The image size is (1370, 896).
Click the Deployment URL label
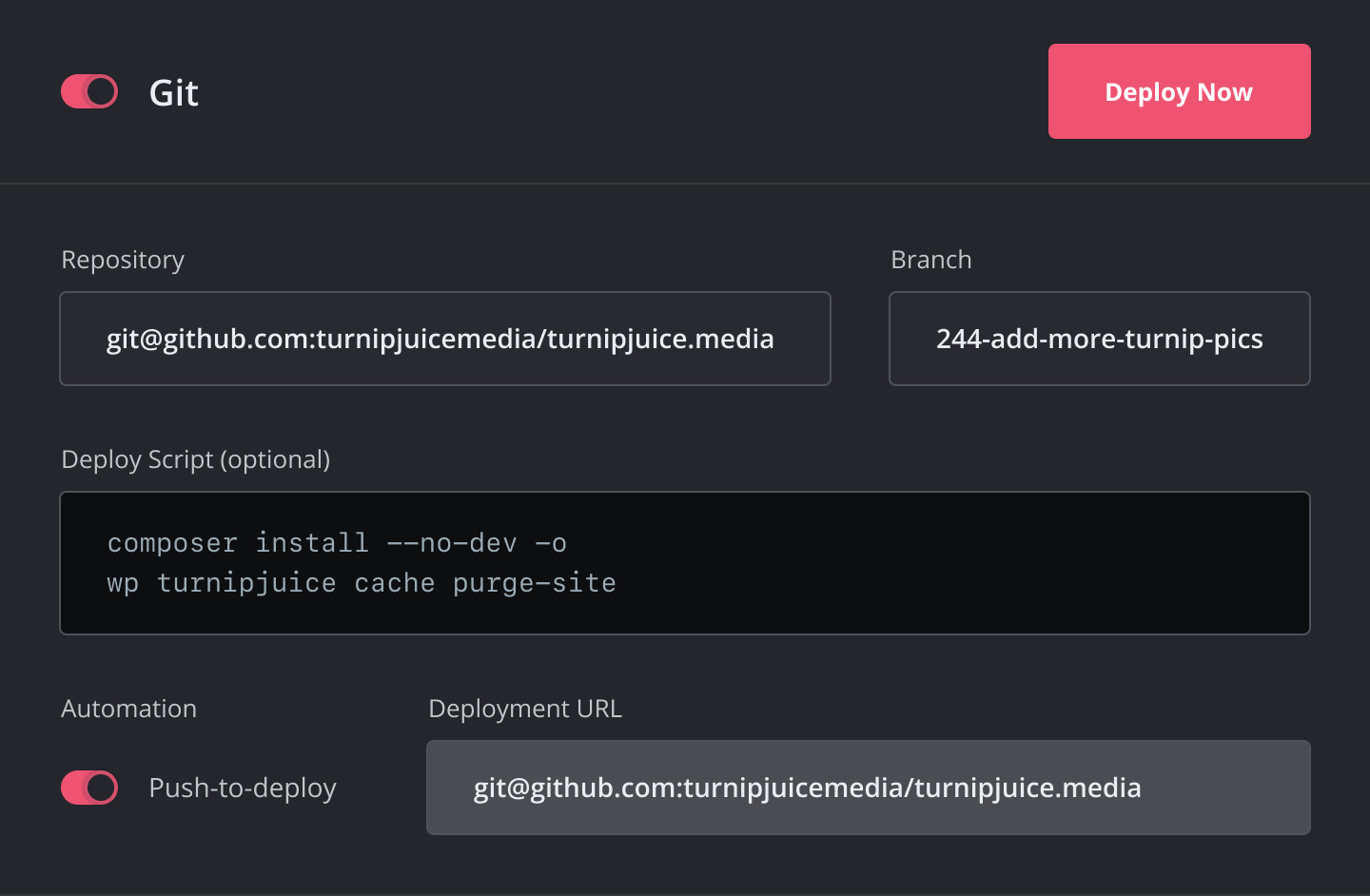[525, 709]
